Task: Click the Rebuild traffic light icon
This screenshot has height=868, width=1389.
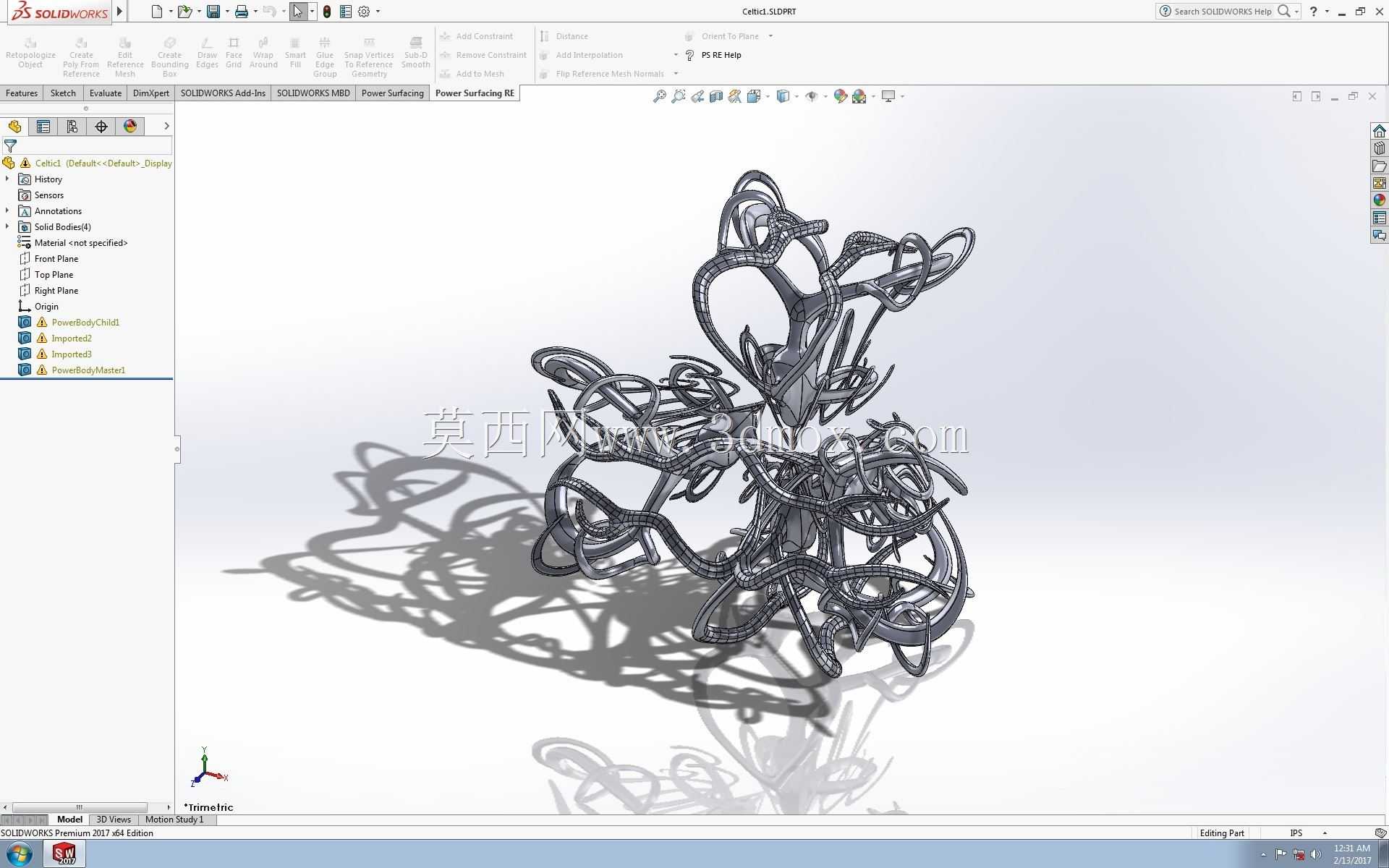Action: point(327,12)
